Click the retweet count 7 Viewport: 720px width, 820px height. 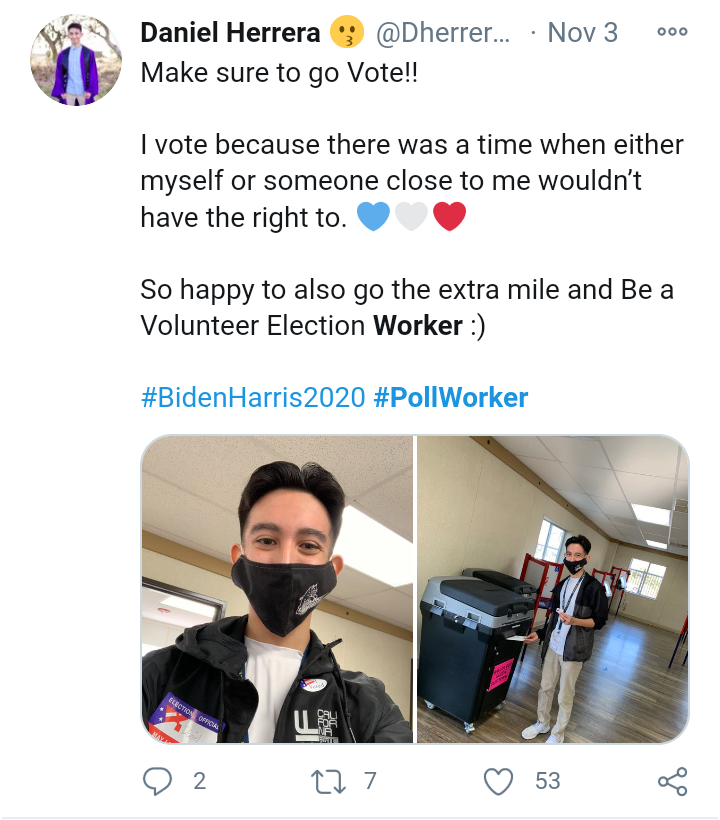tap(370, 781)
